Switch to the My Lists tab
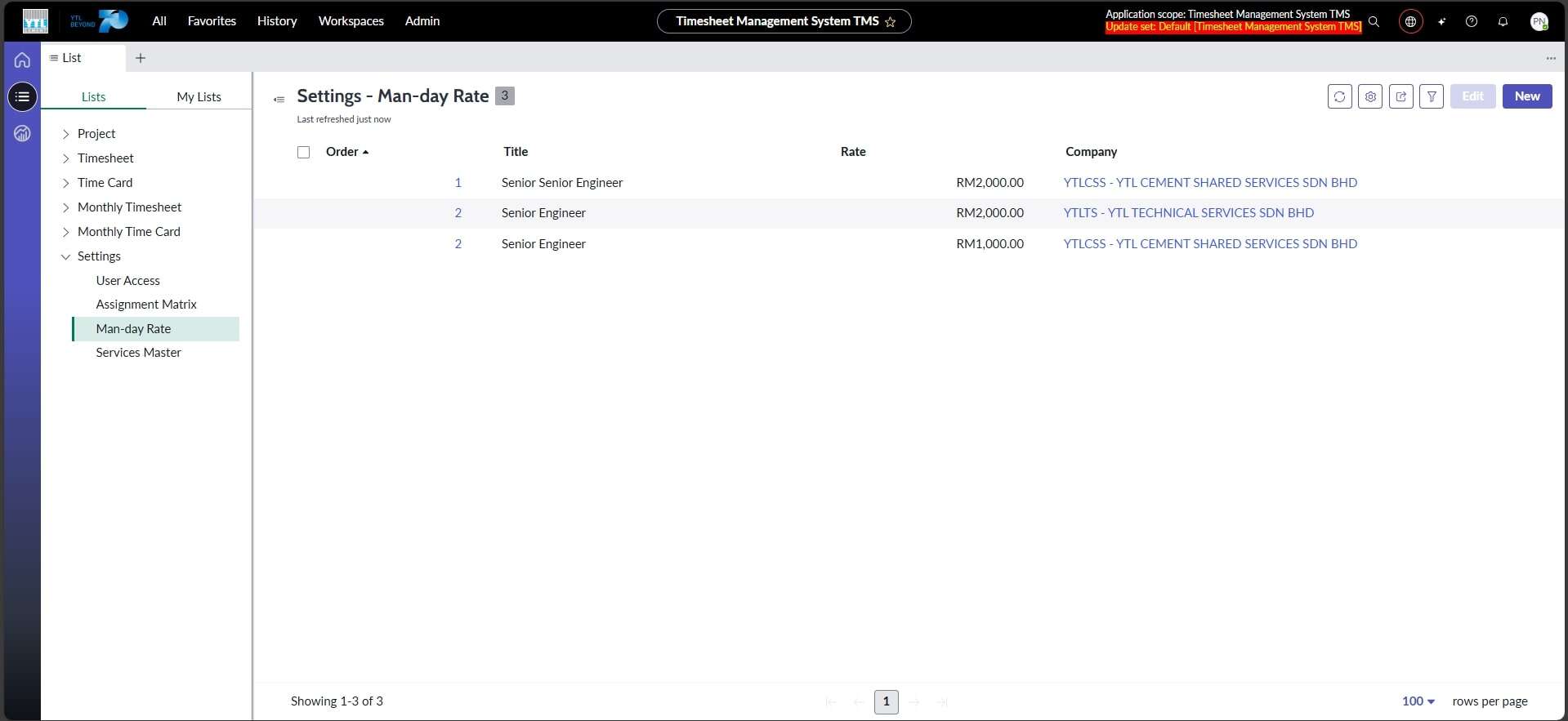 pos(199,96)
